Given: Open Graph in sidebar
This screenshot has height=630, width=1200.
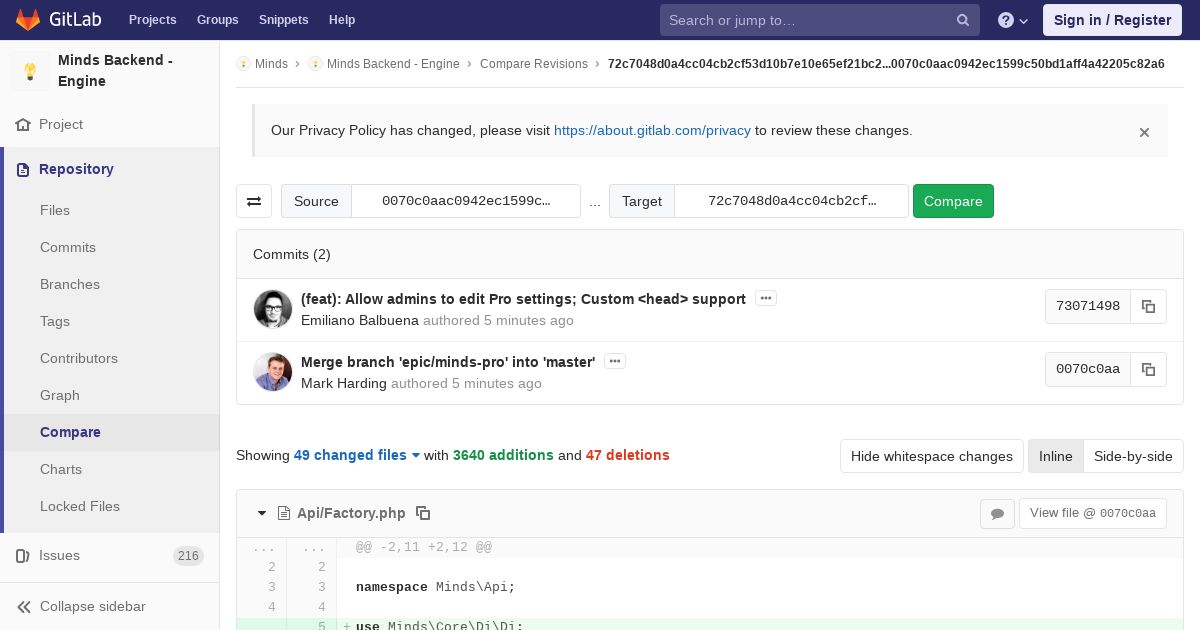Looking at the screenshot, I should pos(60,395).
